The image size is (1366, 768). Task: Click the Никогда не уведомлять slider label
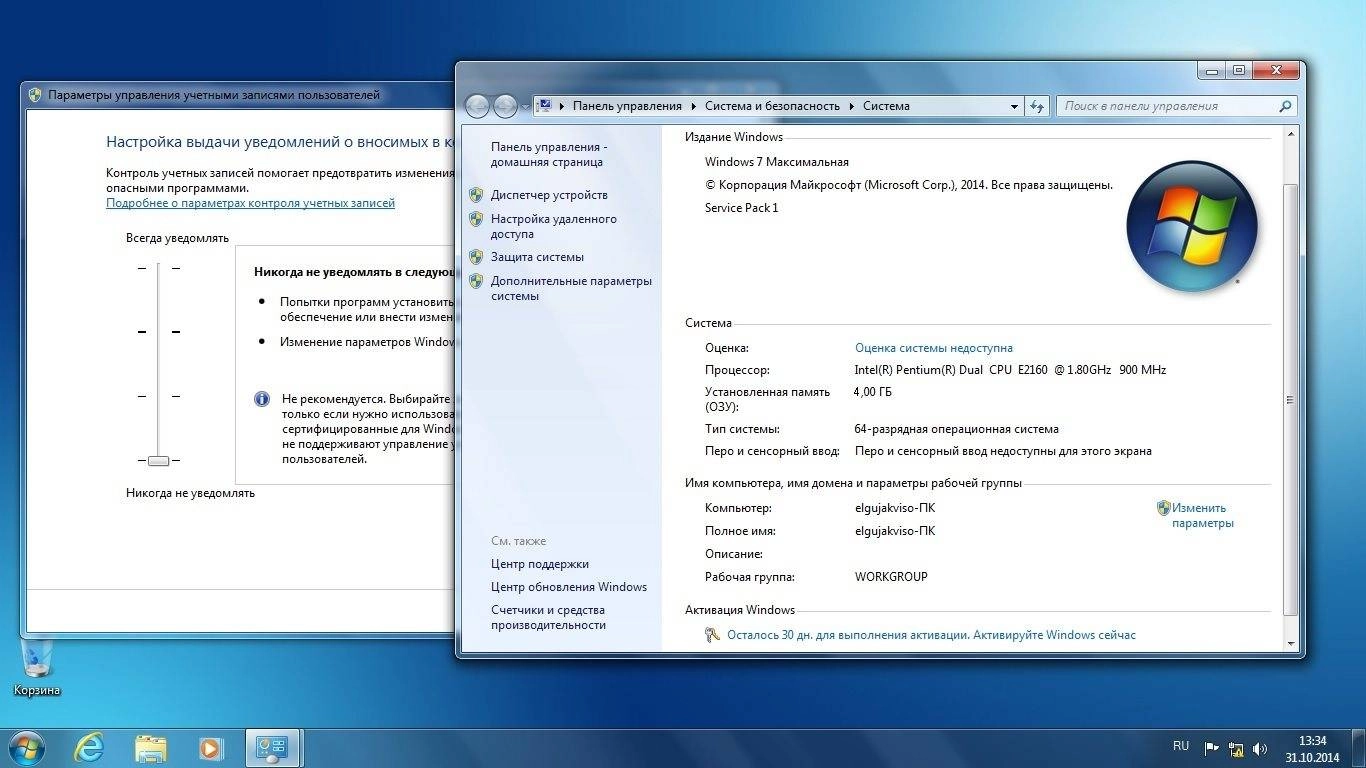[190, 493]
